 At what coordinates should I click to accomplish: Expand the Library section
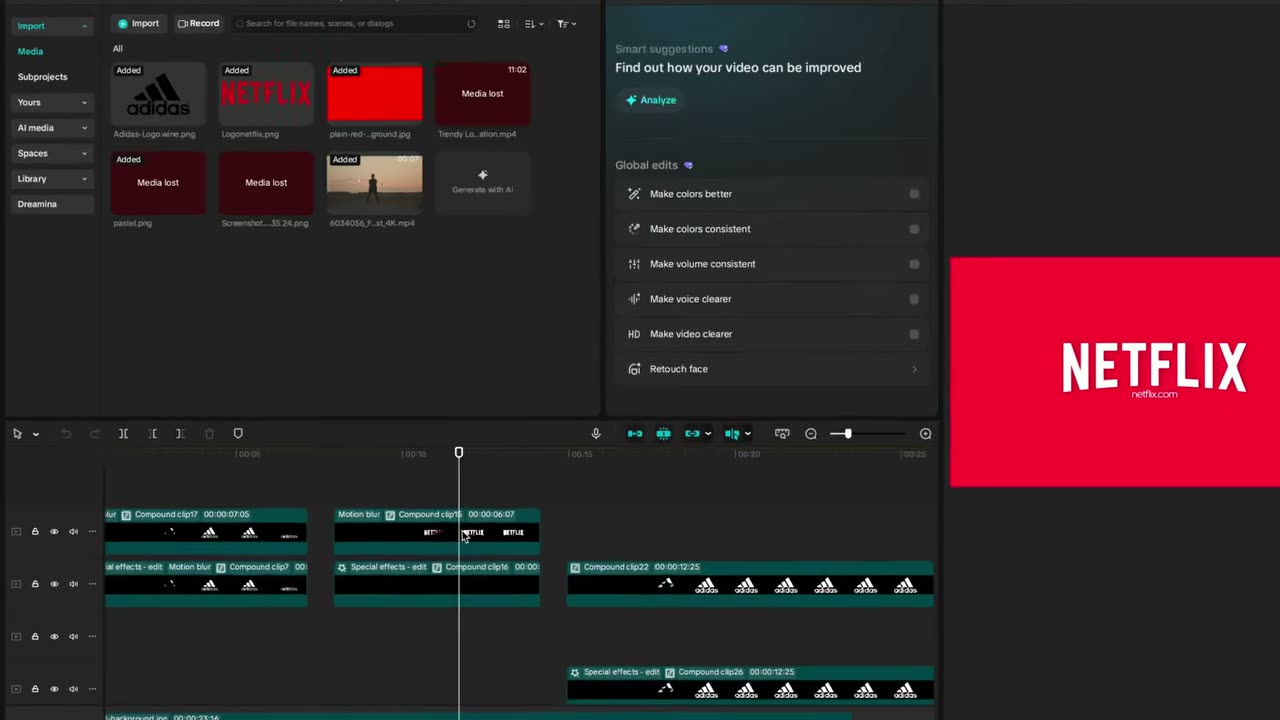click(x=52, y=179)
